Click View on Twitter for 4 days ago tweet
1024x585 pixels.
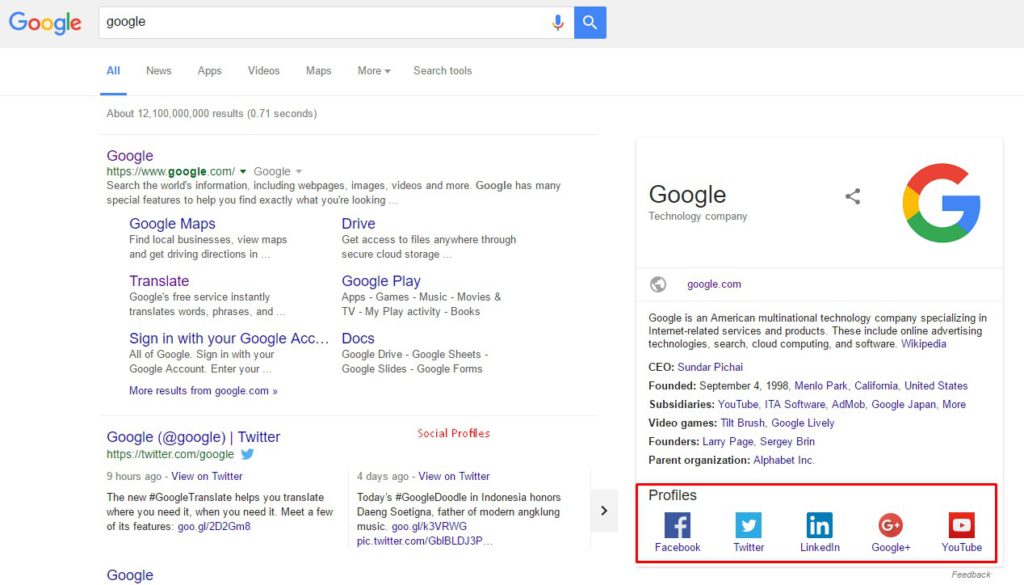454,477
